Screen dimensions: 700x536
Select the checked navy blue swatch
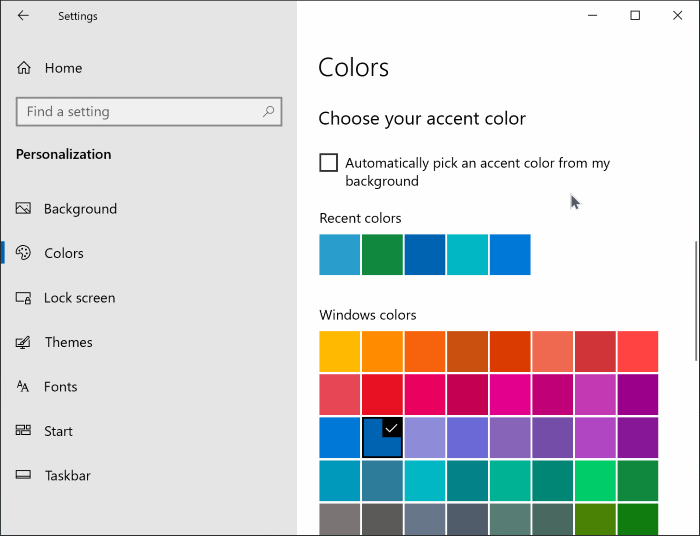click(382, 437)
